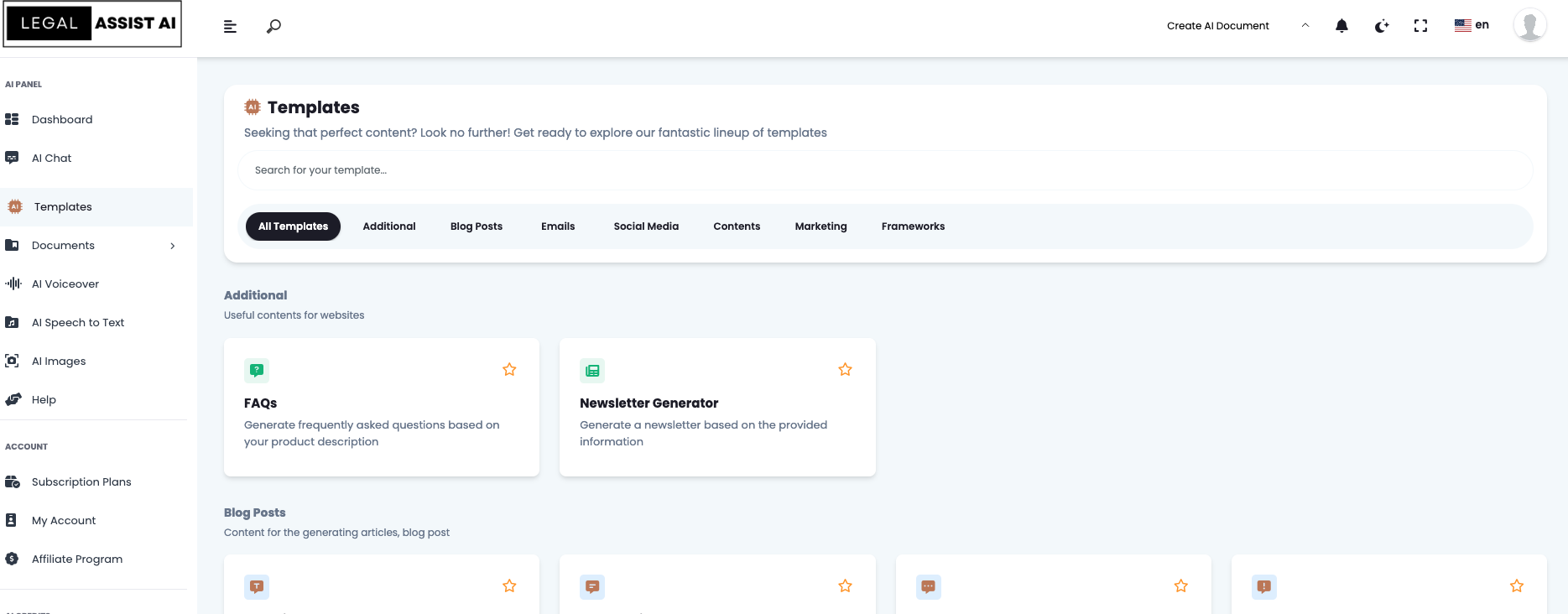The image size is (1568, 614).
Task: Open the notifications bell
Action: (1341, 26)
